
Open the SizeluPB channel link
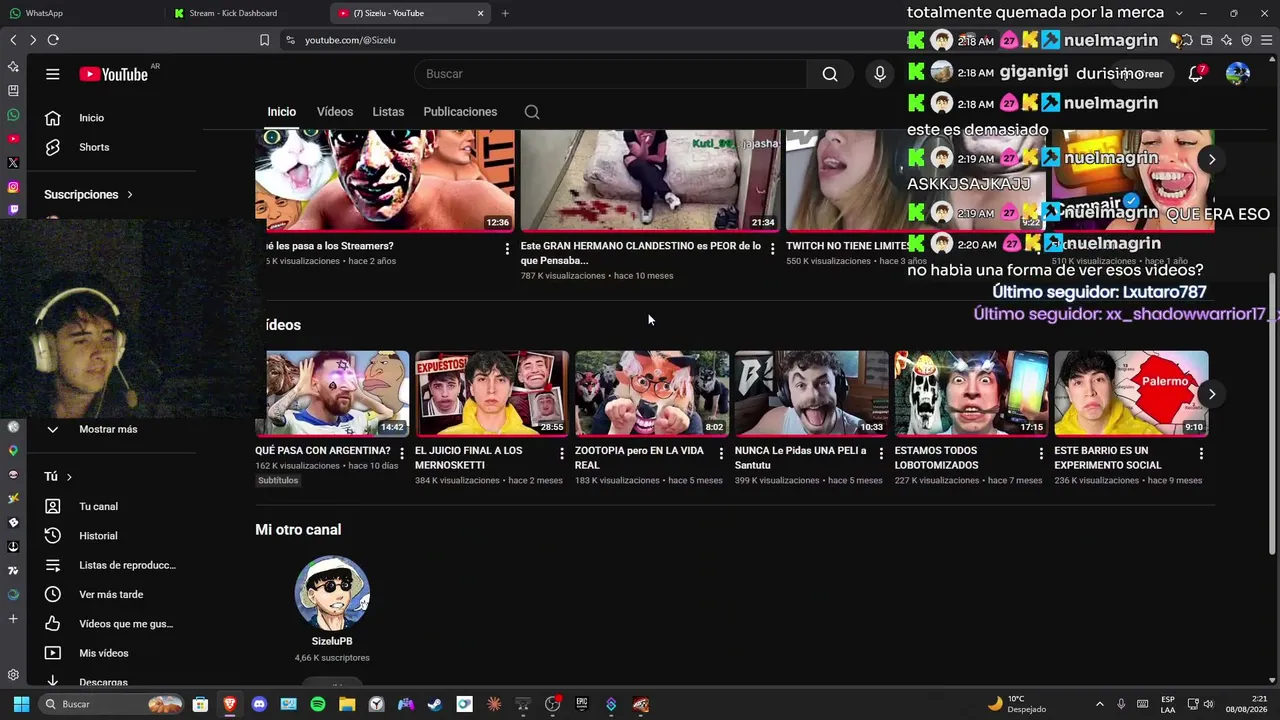pyautogui.click(x=332, y=641)
